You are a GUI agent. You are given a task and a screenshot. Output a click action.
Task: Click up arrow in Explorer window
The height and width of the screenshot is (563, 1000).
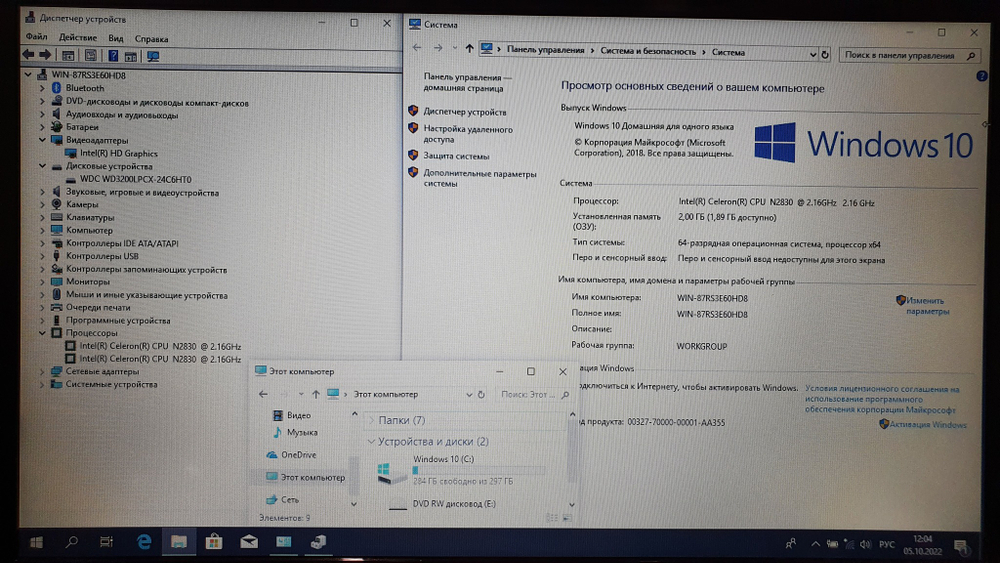pyautogui.click(x=316, y=394)
